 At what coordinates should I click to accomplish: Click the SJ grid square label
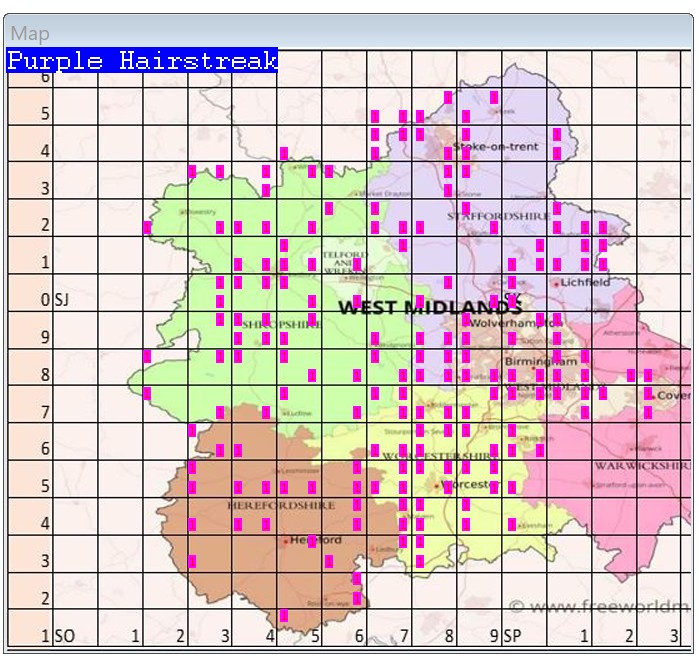62,299
